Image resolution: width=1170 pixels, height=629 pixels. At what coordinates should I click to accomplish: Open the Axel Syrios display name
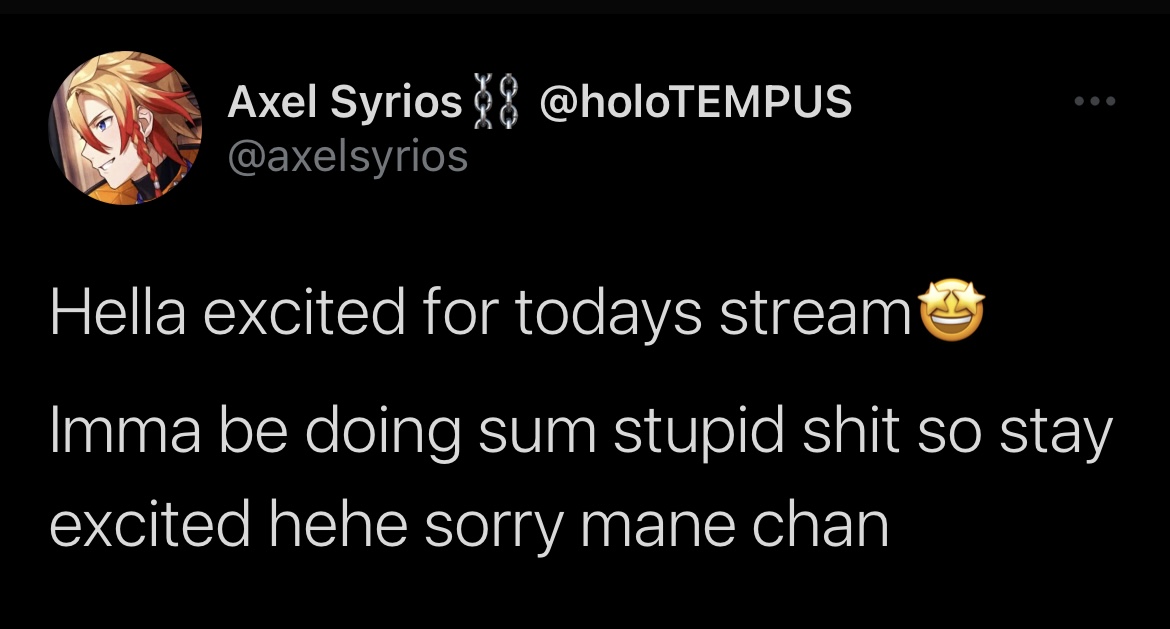point(344,104)
